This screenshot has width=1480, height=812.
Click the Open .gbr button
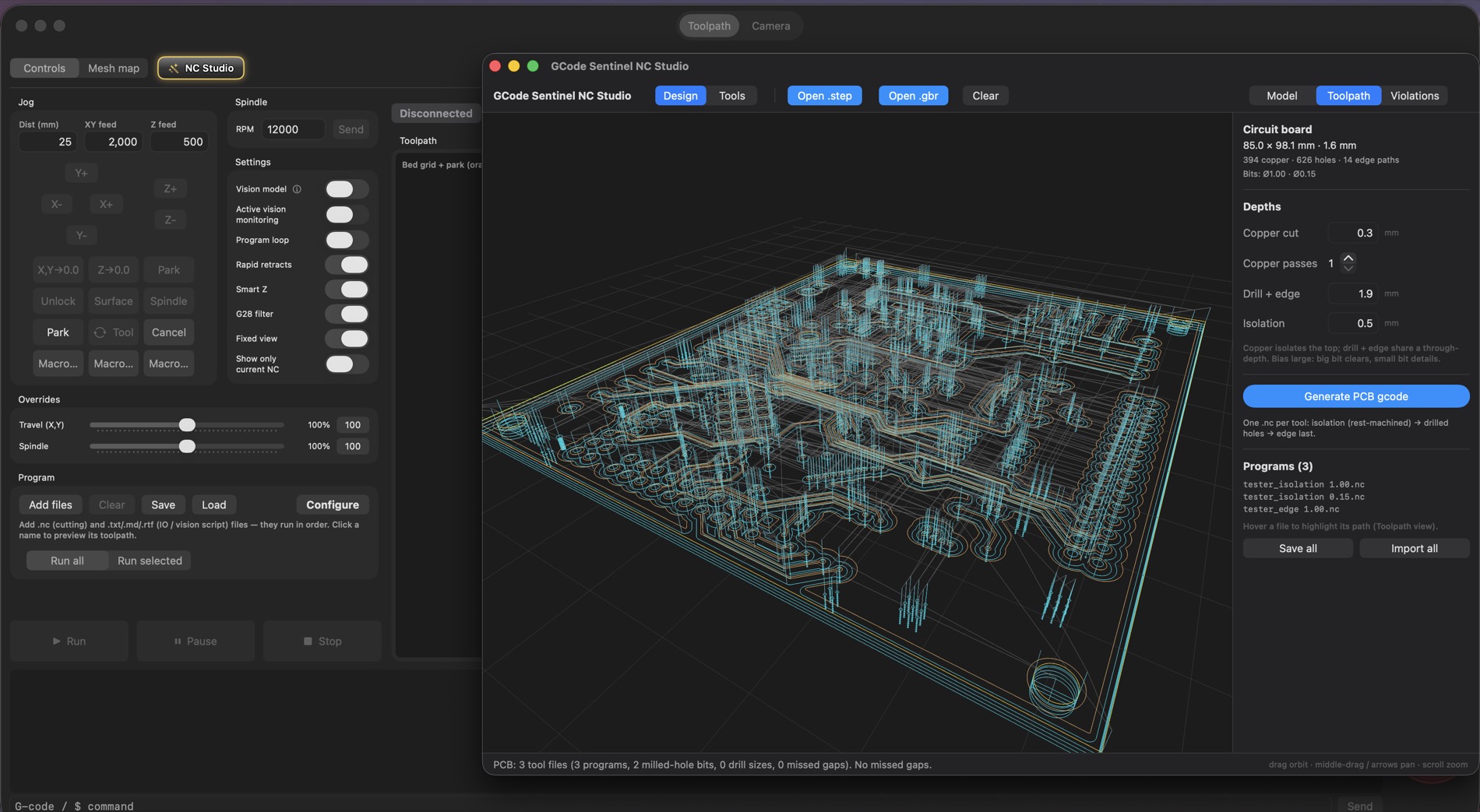[913, 96]
